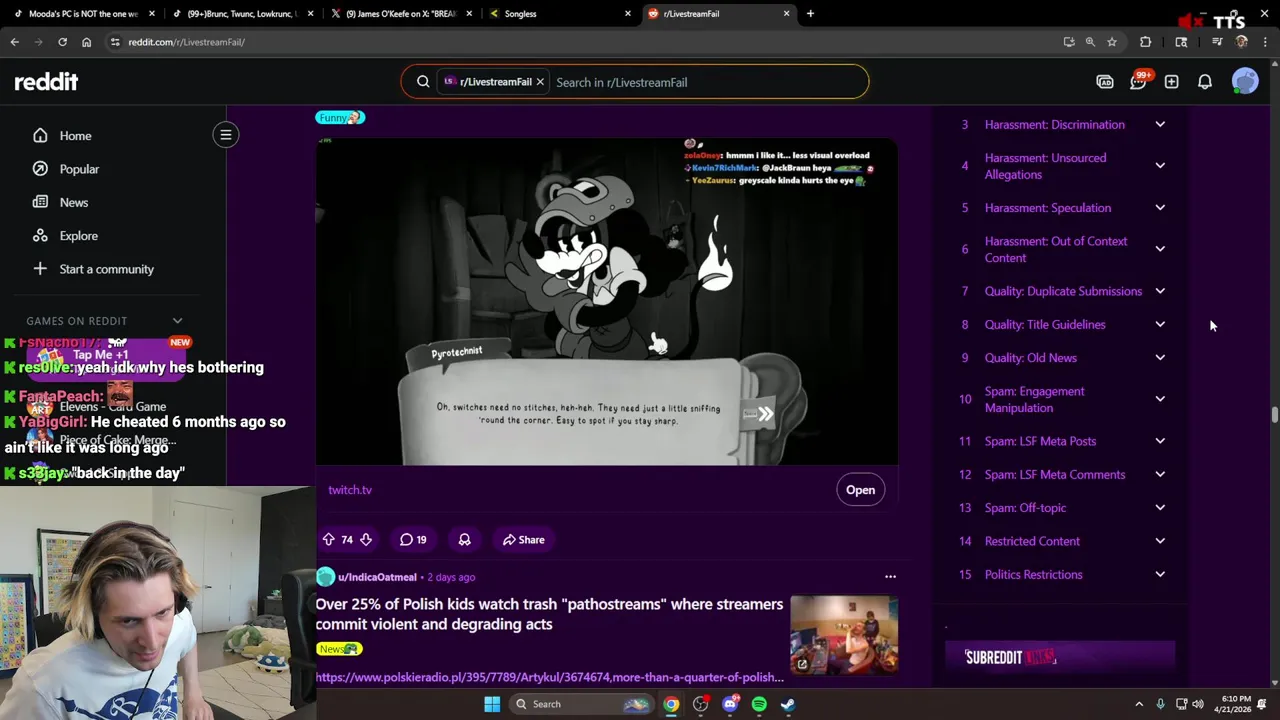Reload the page
This screenshot has width=1280, height=720.
pyautogui.click(x=62, y=42)
